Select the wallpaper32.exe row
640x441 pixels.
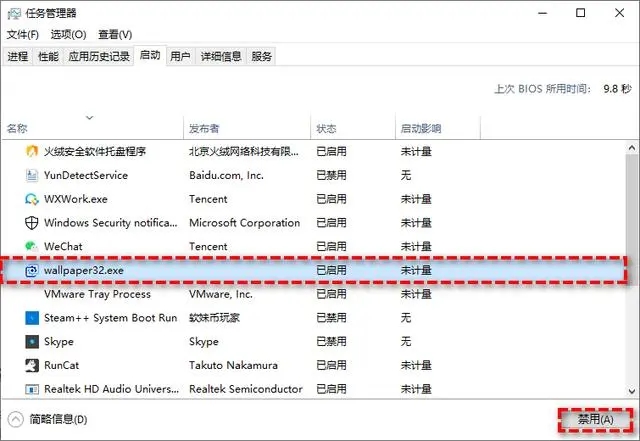point(313,270)
